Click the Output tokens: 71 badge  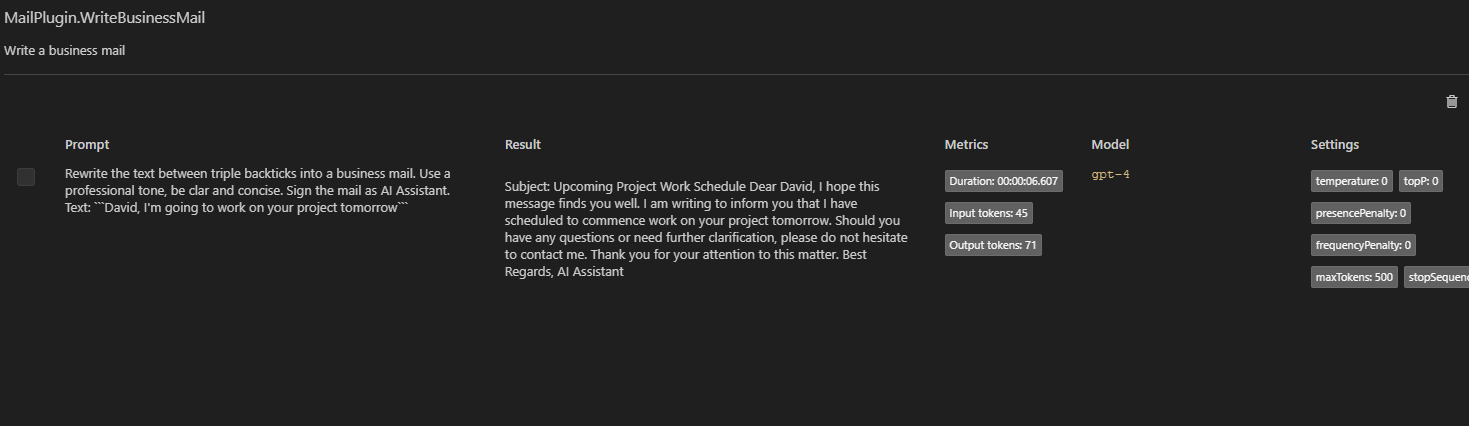click(993, 245)
